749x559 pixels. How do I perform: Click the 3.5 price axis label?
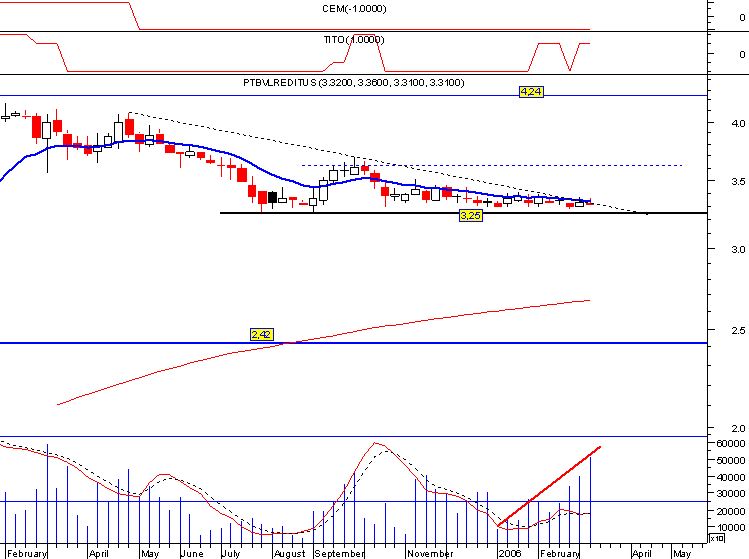(x=738, y=182)
